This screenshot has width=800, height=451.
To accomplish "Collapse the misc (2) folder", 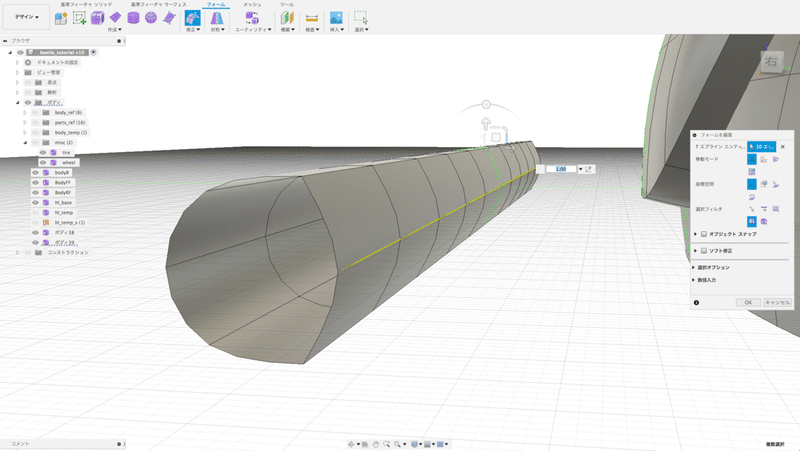I will coord(25,143).
